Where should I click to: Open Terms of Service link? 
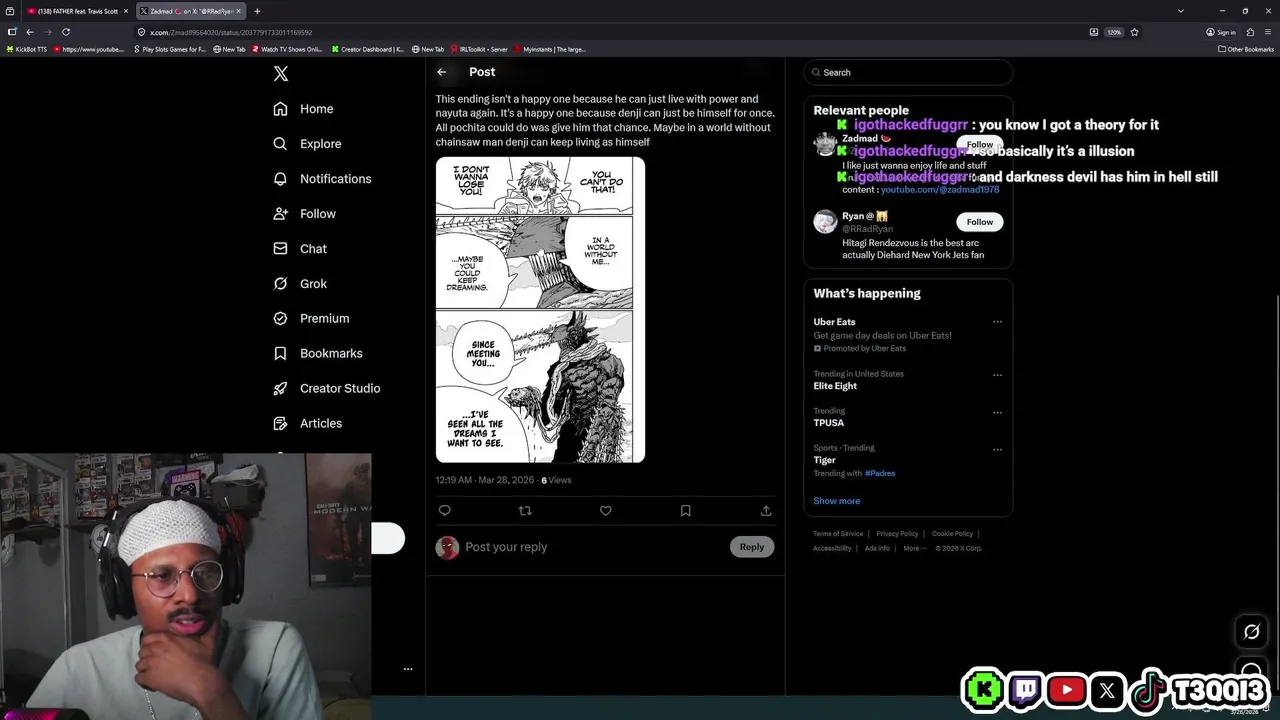pyautogui.click(x=838, y=534)
